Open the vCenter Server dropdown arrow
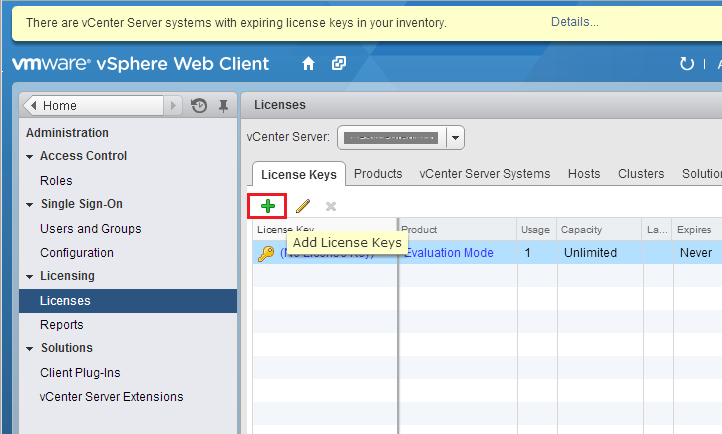 coord(455,138)
